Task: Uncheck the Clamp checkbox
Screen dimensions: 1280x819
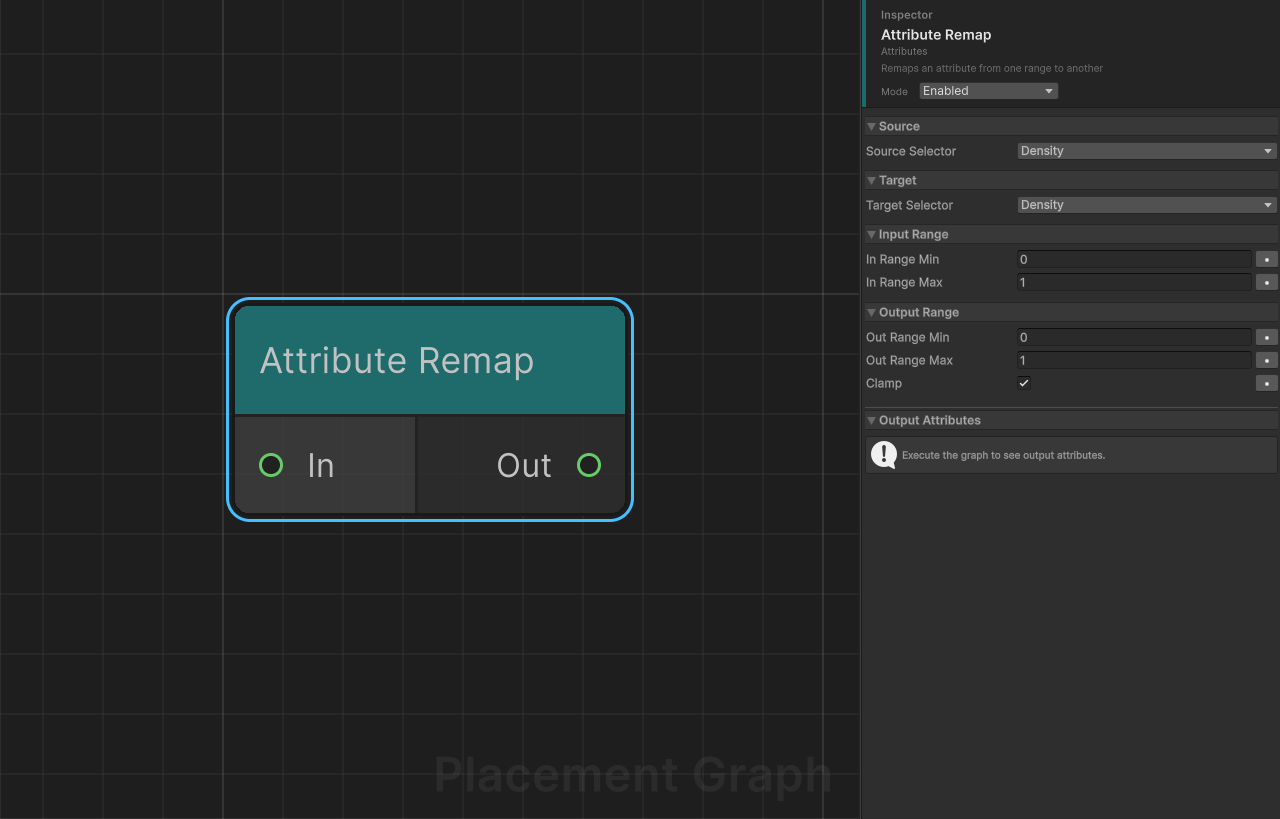Action: coord(1024,383)
